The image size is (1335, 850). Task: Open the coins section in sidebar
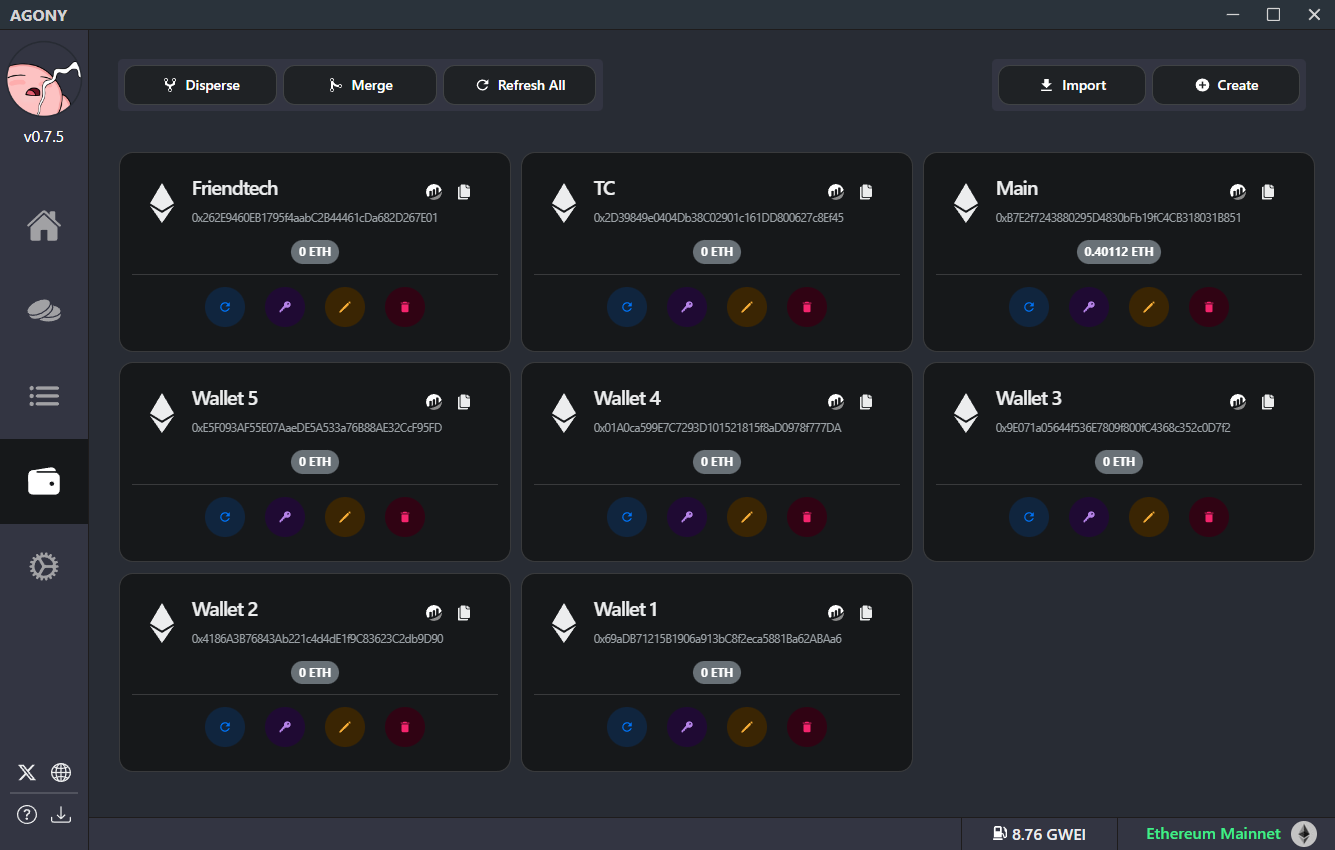point(44,311)
